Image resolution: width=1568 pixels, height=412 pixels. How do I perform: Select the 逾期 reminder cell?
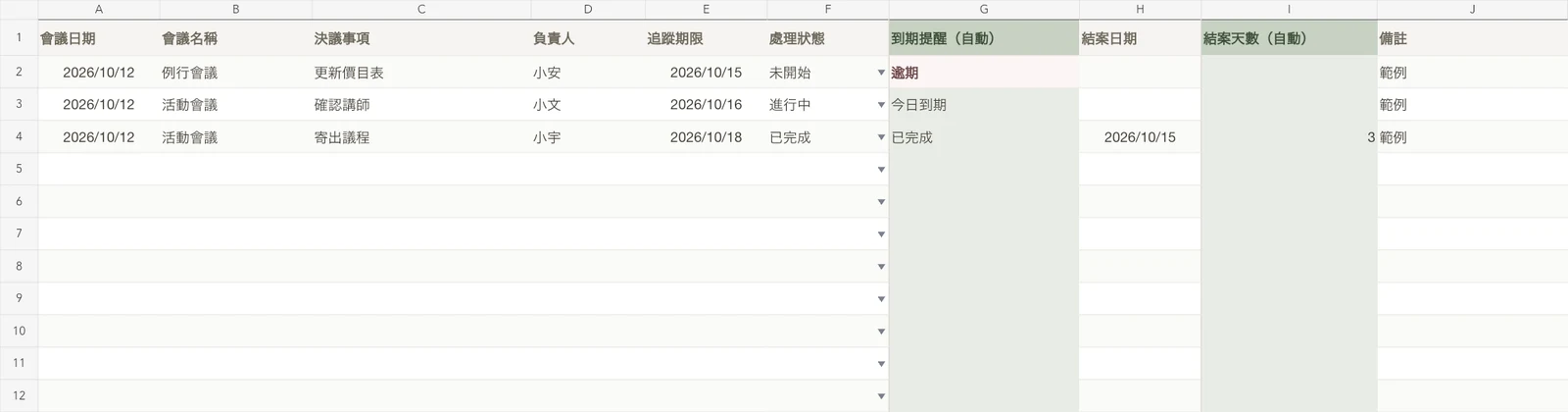point(984,73)
